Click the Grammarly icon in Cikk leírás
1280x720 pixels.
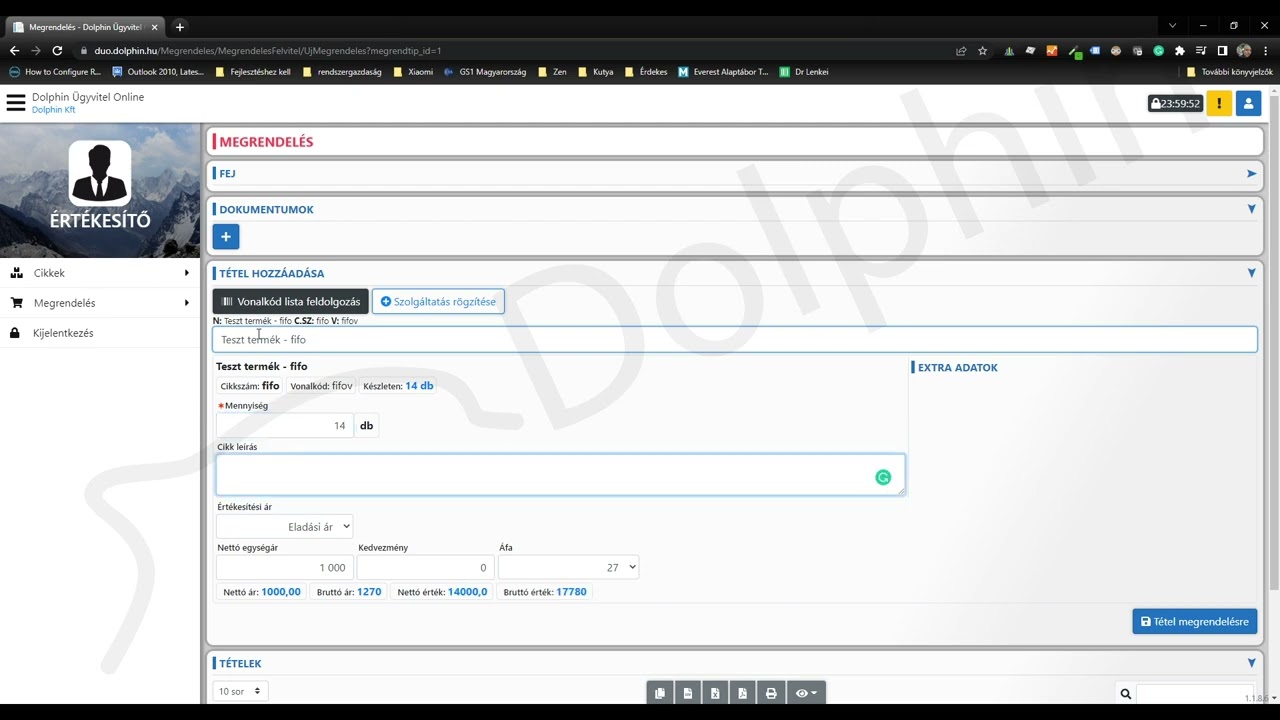click(x=883, y=477)
